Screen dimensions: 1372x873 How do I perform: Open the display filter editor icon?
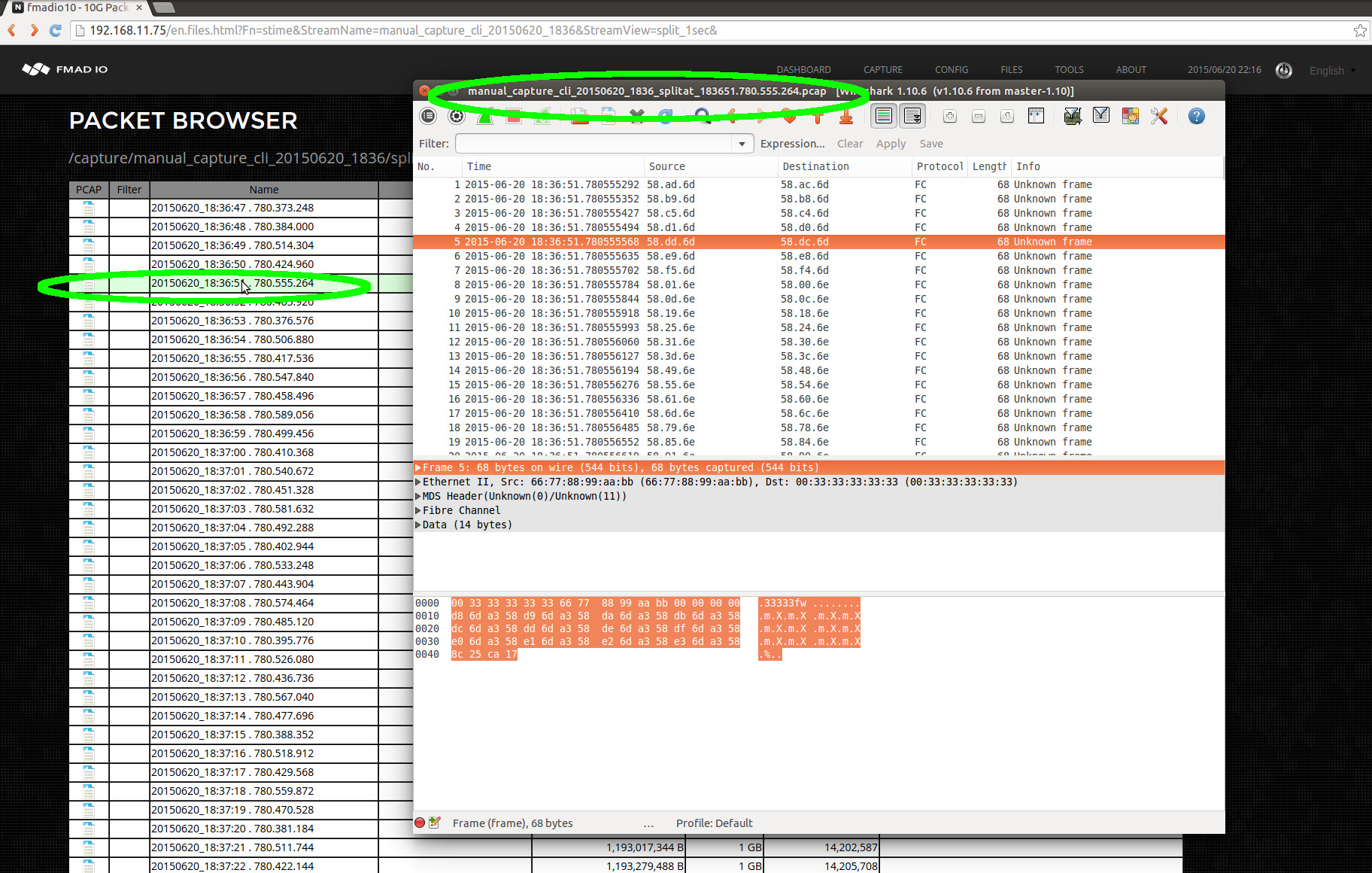pos(1101,116)
